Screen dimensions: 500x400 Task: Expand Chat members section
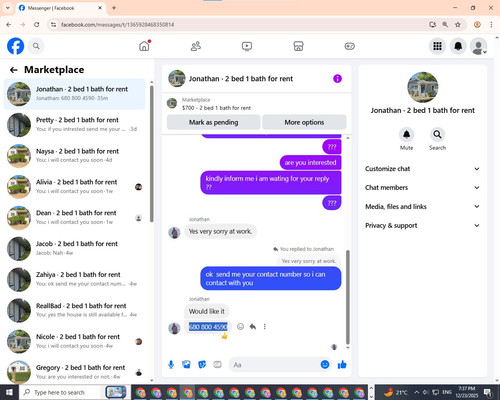coord(422,188)
